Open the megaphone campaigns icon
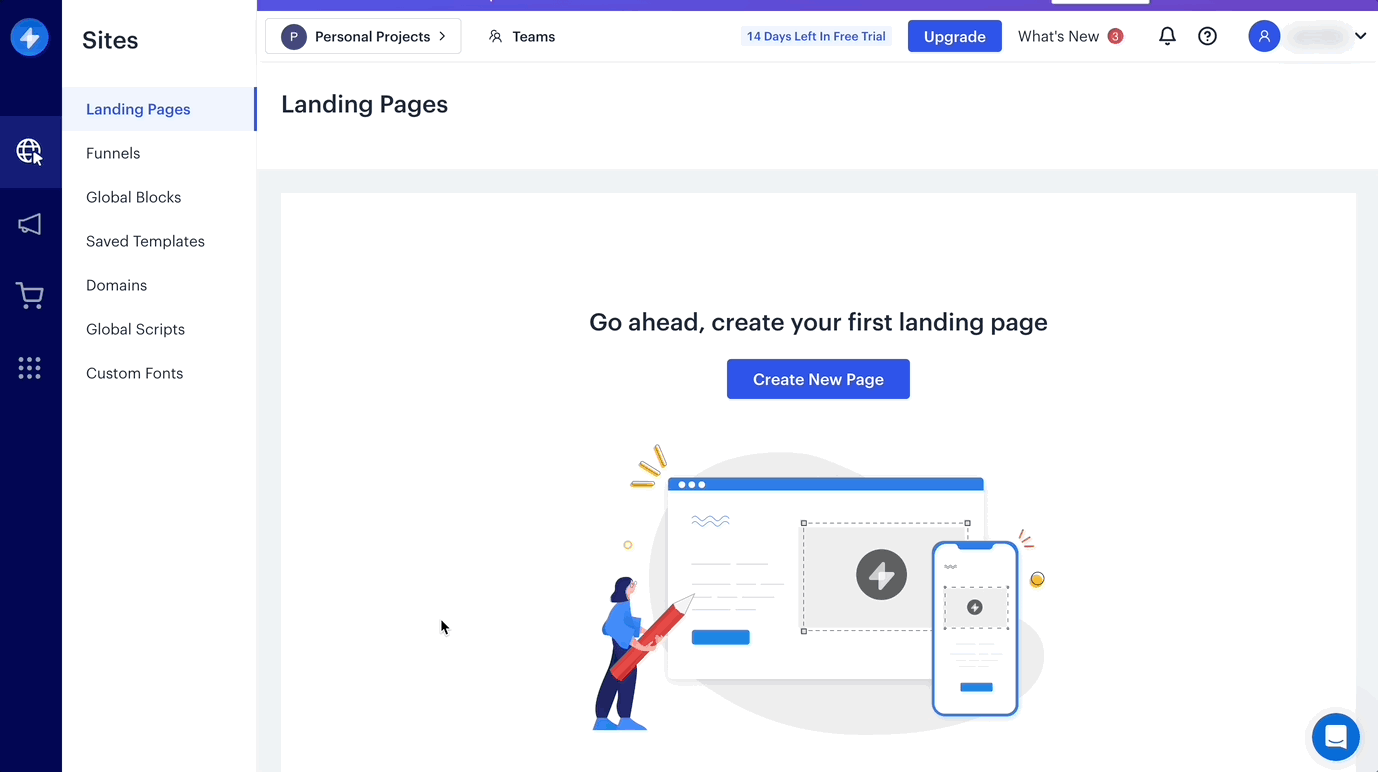The height and width of the screenshot is (772, 1378). click(30, 224)
